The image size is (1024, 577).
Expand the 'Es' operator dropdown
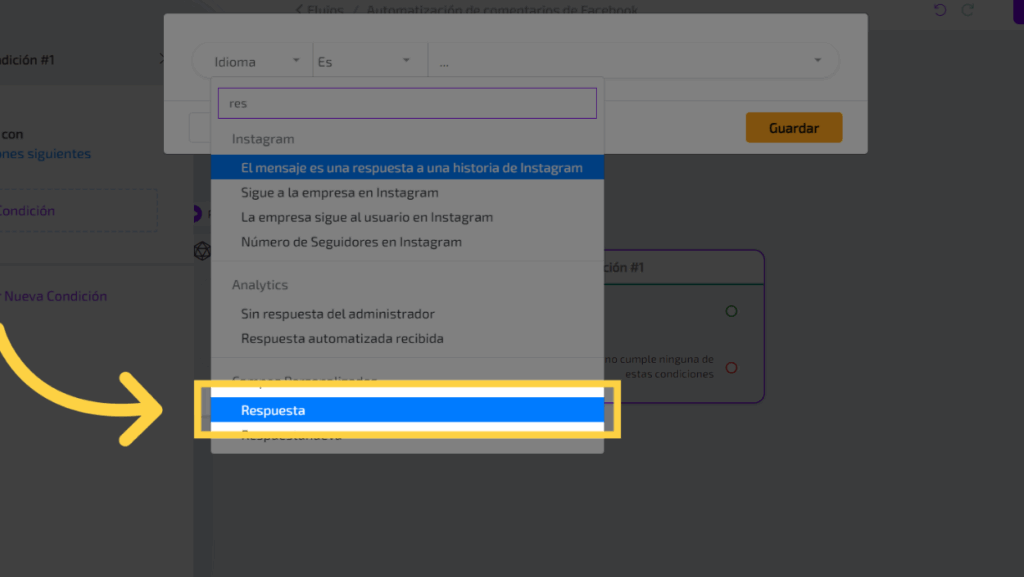pyautogui.click(x=365, y=61)
